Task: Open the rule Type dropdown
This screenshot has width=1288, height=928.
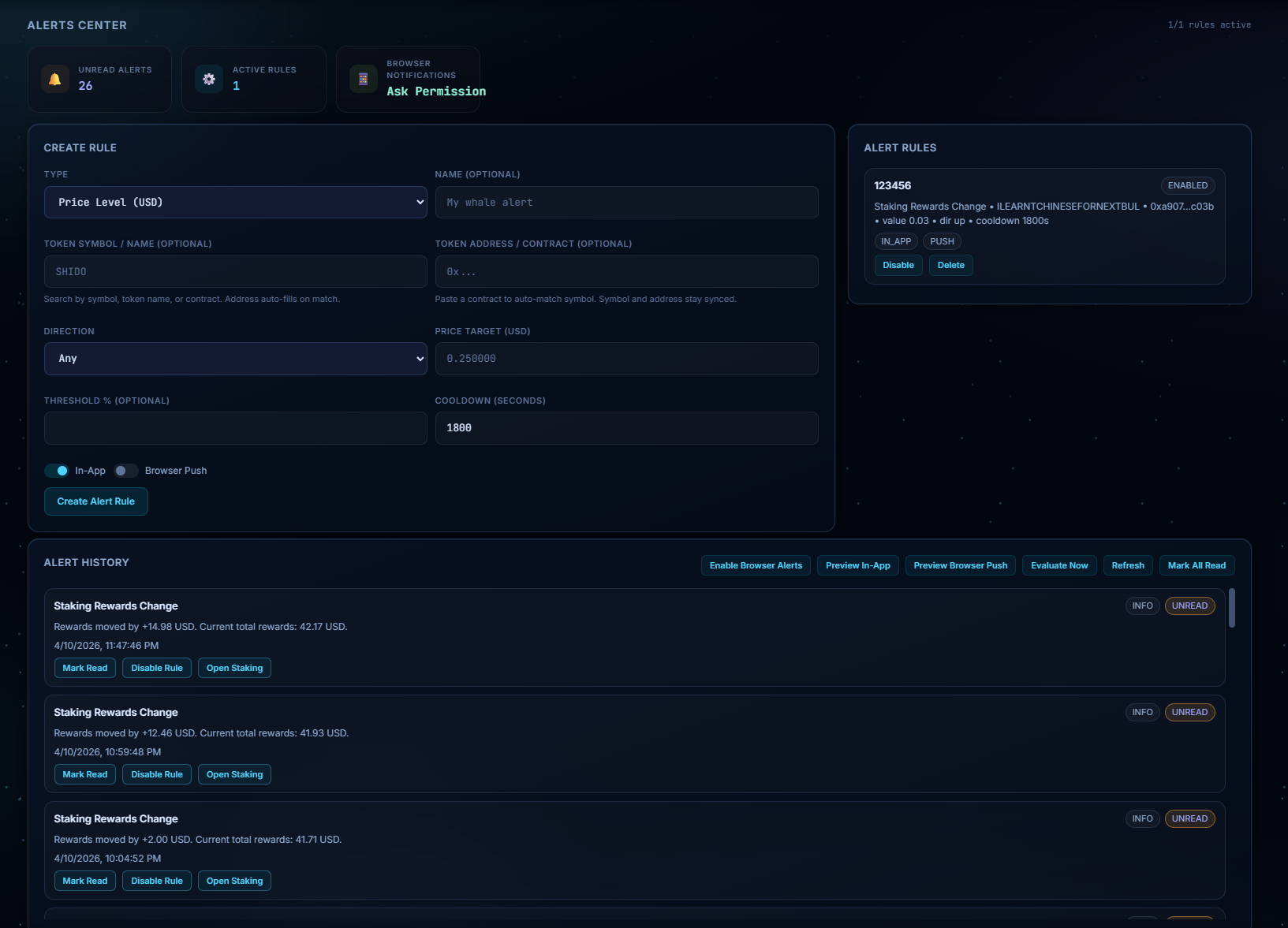Action: click(x=235, y=202)
